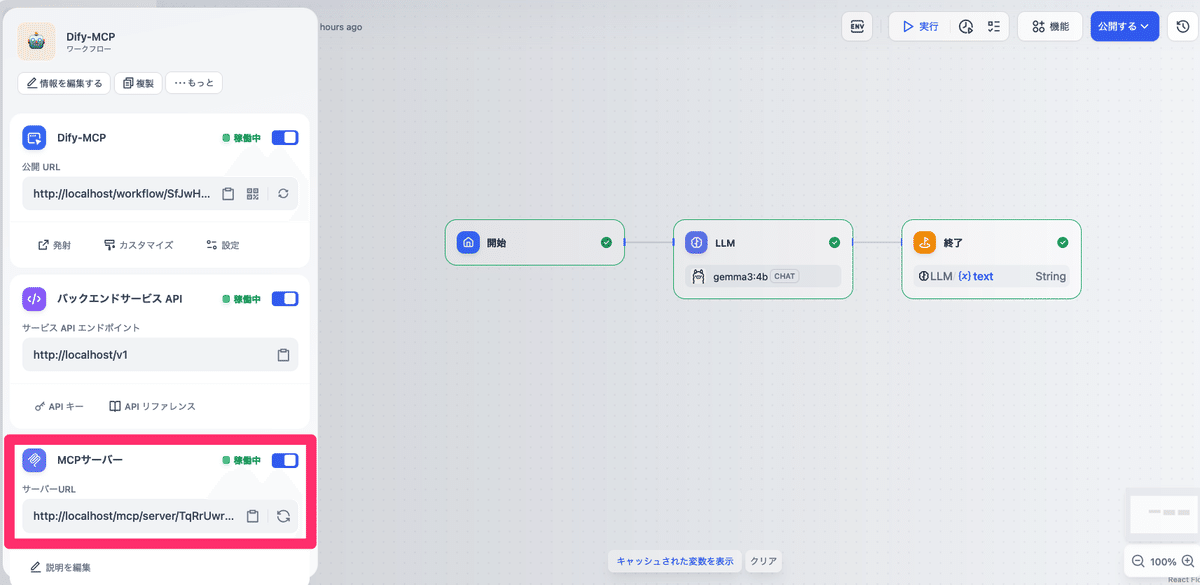Copy the MCP server URL
This screenshot has width=1200, height=585.
tap(253, 516)
